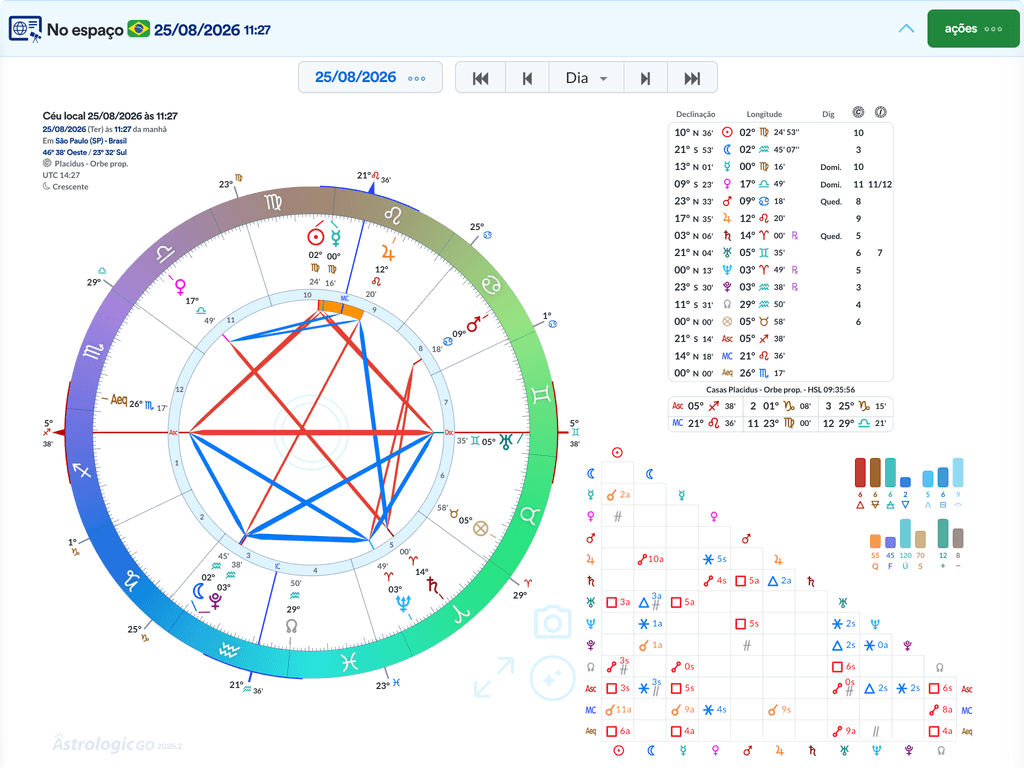Select the Mars glyph in the longitude table

[727, 201]
